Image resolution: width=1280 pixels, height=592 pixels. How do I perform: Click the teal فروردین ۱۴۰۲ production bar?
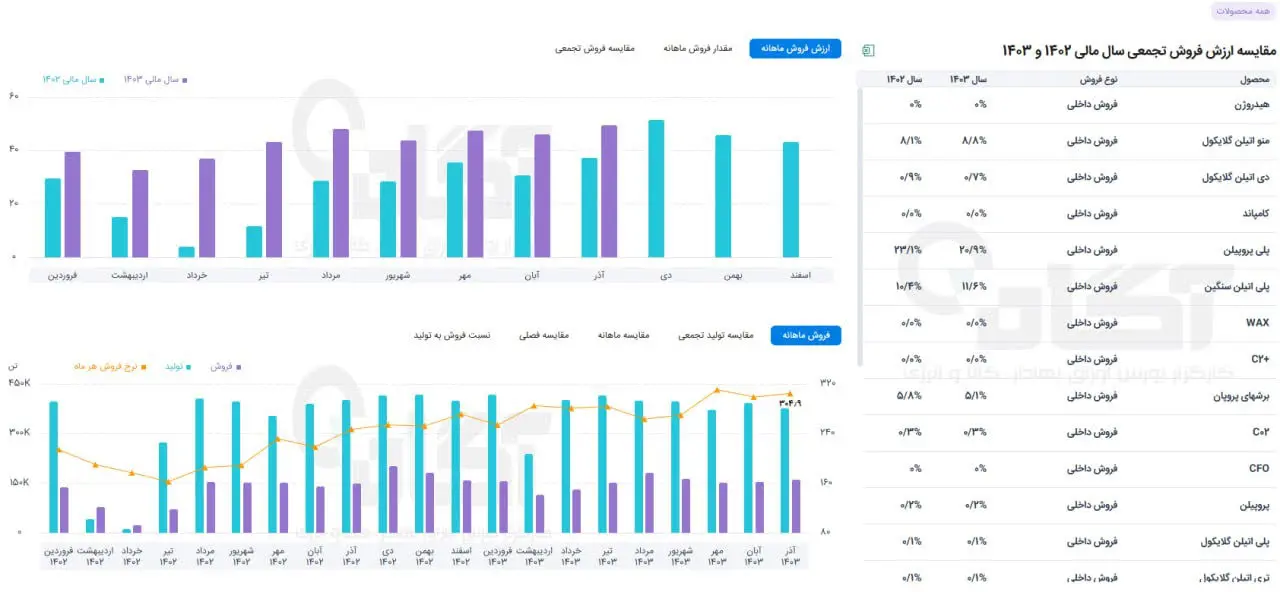53,467
